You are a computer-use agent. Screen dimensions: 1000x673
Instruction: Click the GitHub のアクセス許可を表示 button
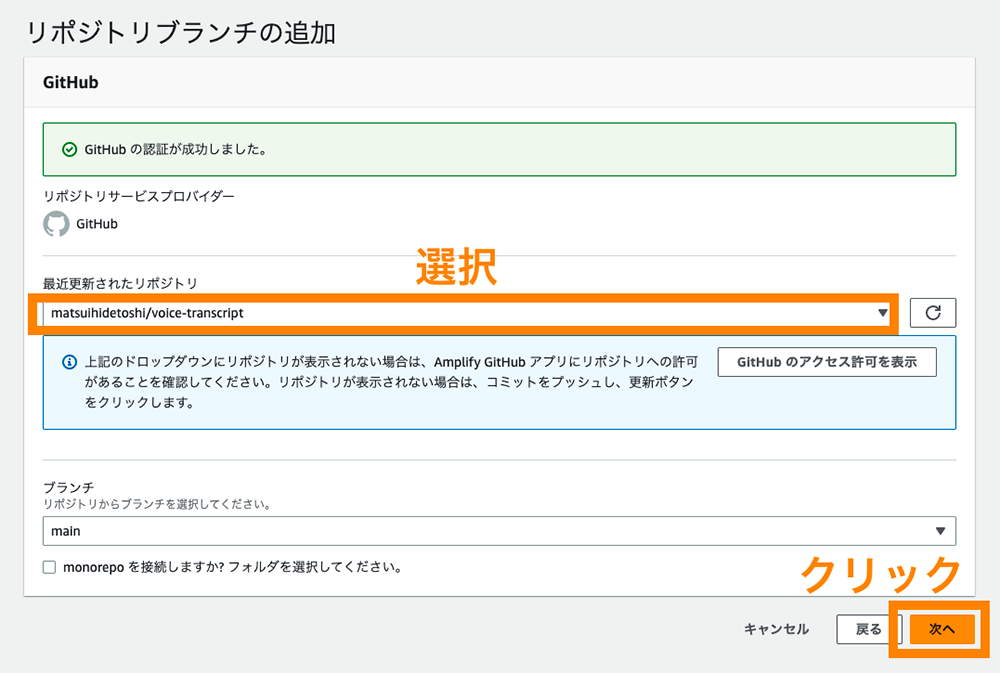[827, 362]
